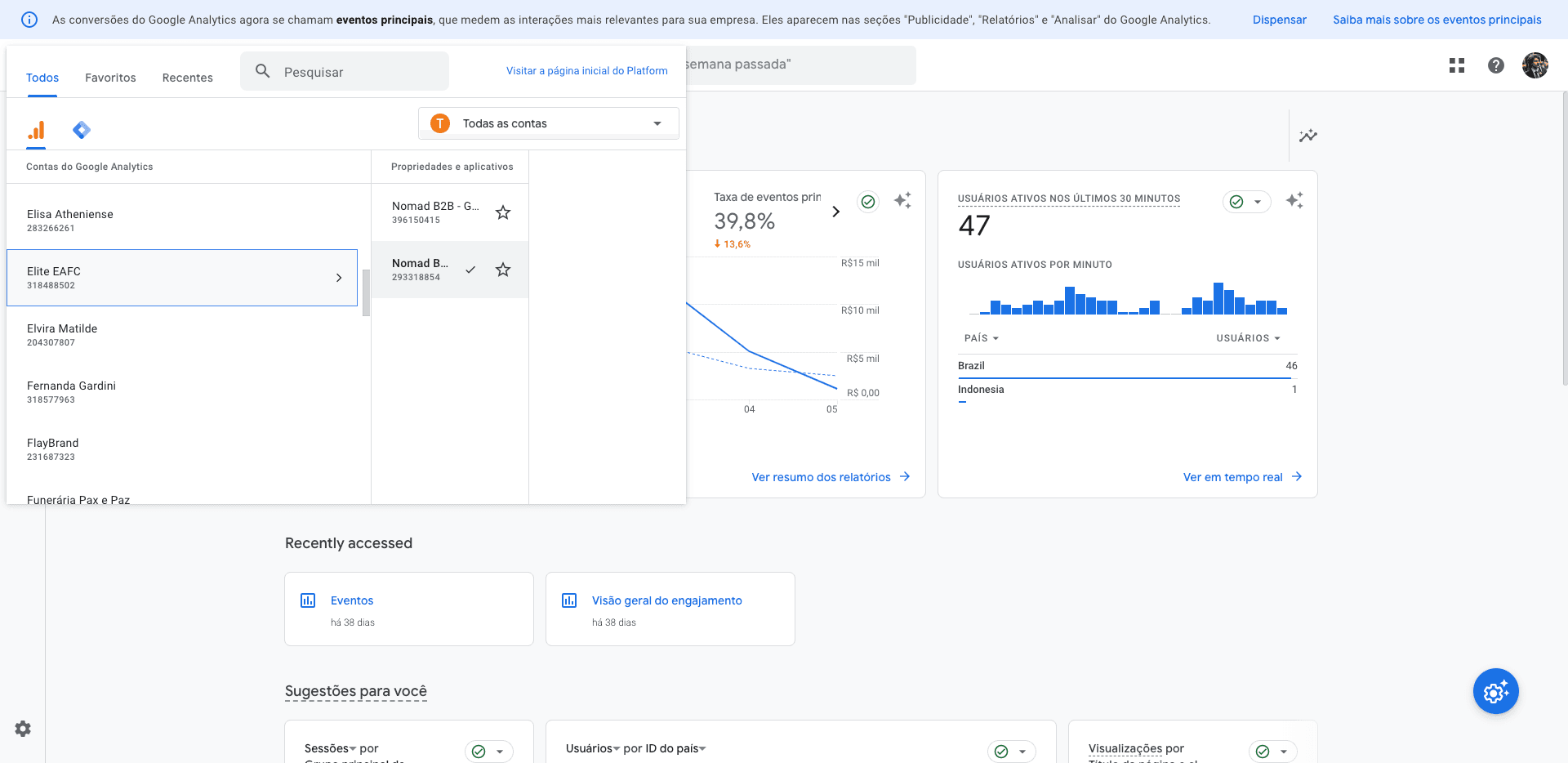The image size is (1568, 763).
Task: Click the Brazil row in country table
Action: coord(1128,366)
